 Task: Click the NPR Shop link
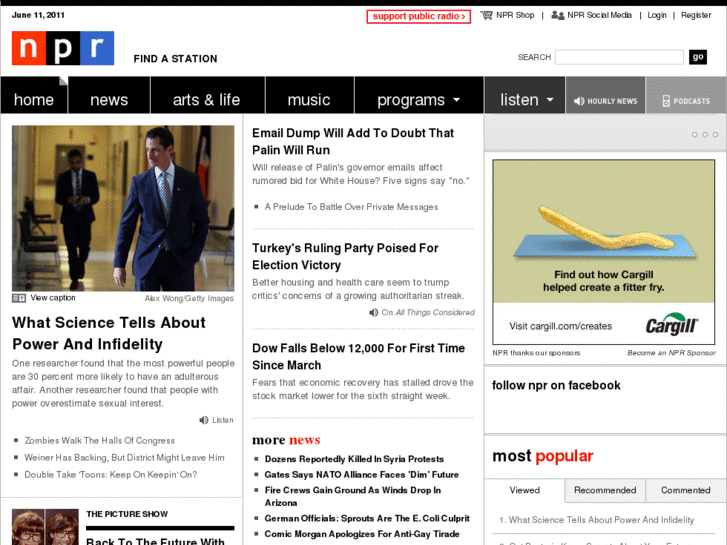(x=515, y=15)
